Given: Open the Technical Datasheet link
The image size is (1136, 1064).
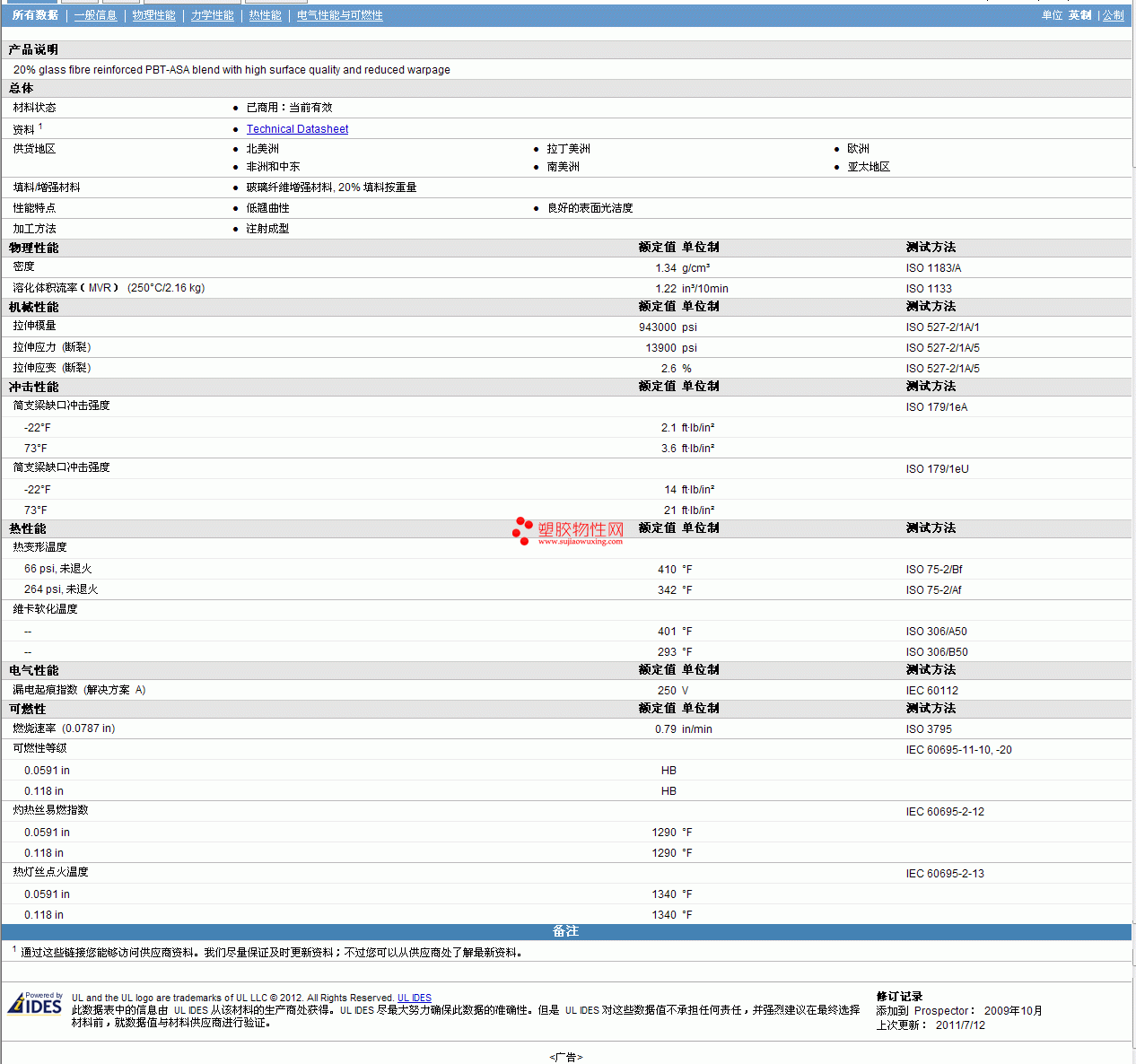Looking at the screenshot, I should point(297,129).
